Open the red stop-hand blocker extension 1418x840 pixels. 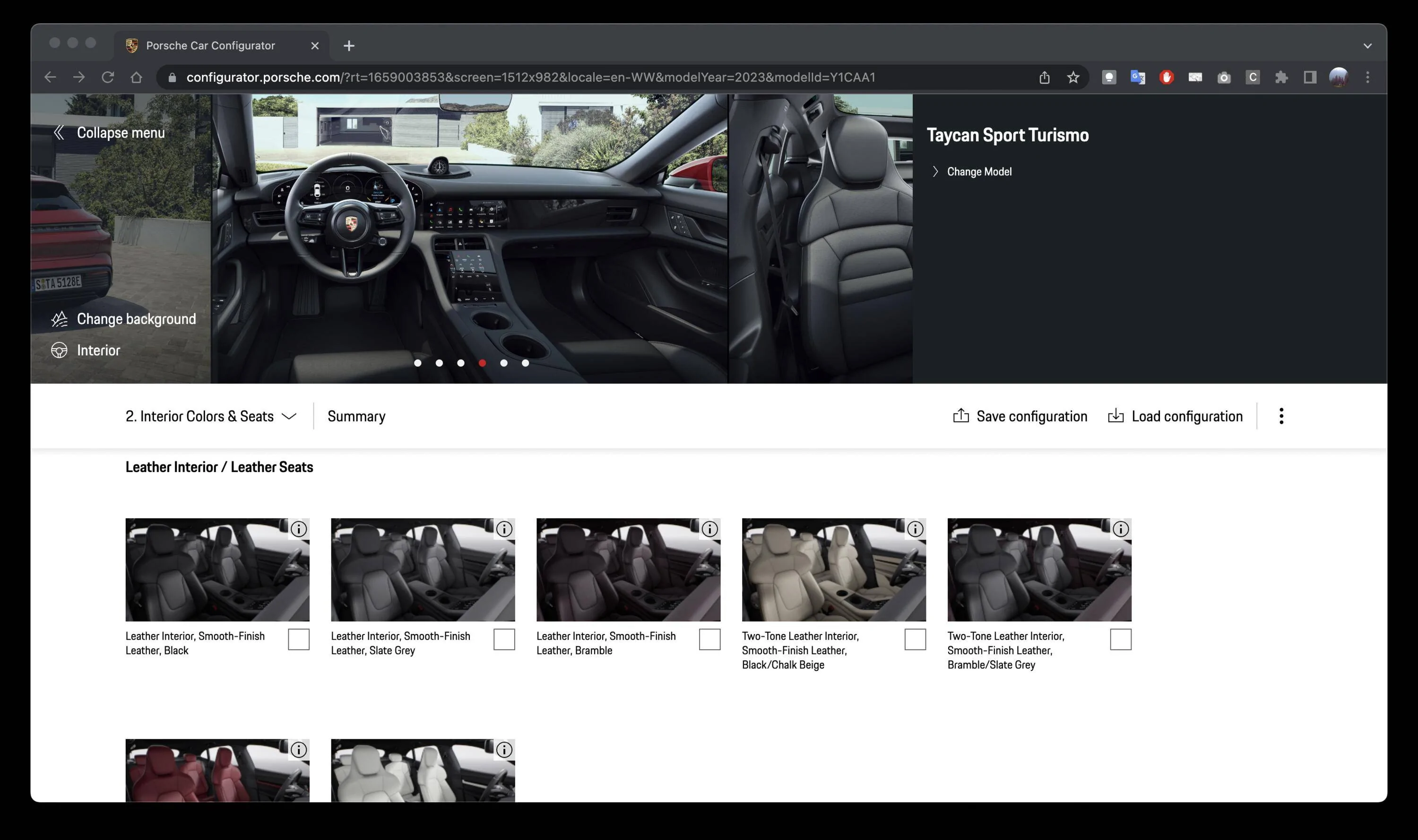click(x=1167, y=77)
